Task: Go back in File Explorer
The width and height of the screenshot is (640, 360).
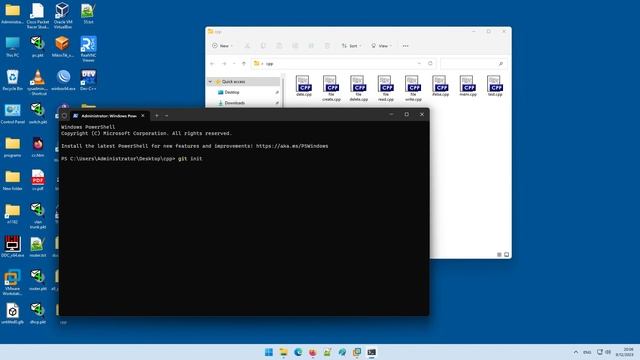Action: [x=212, y=64]
